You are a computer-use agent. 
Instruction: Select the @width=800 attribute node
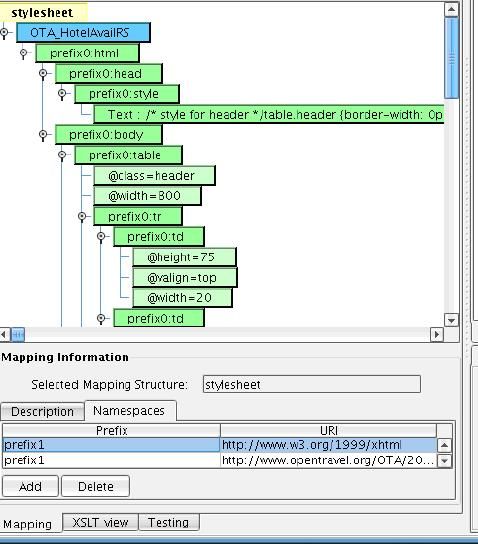coord(147,196)
